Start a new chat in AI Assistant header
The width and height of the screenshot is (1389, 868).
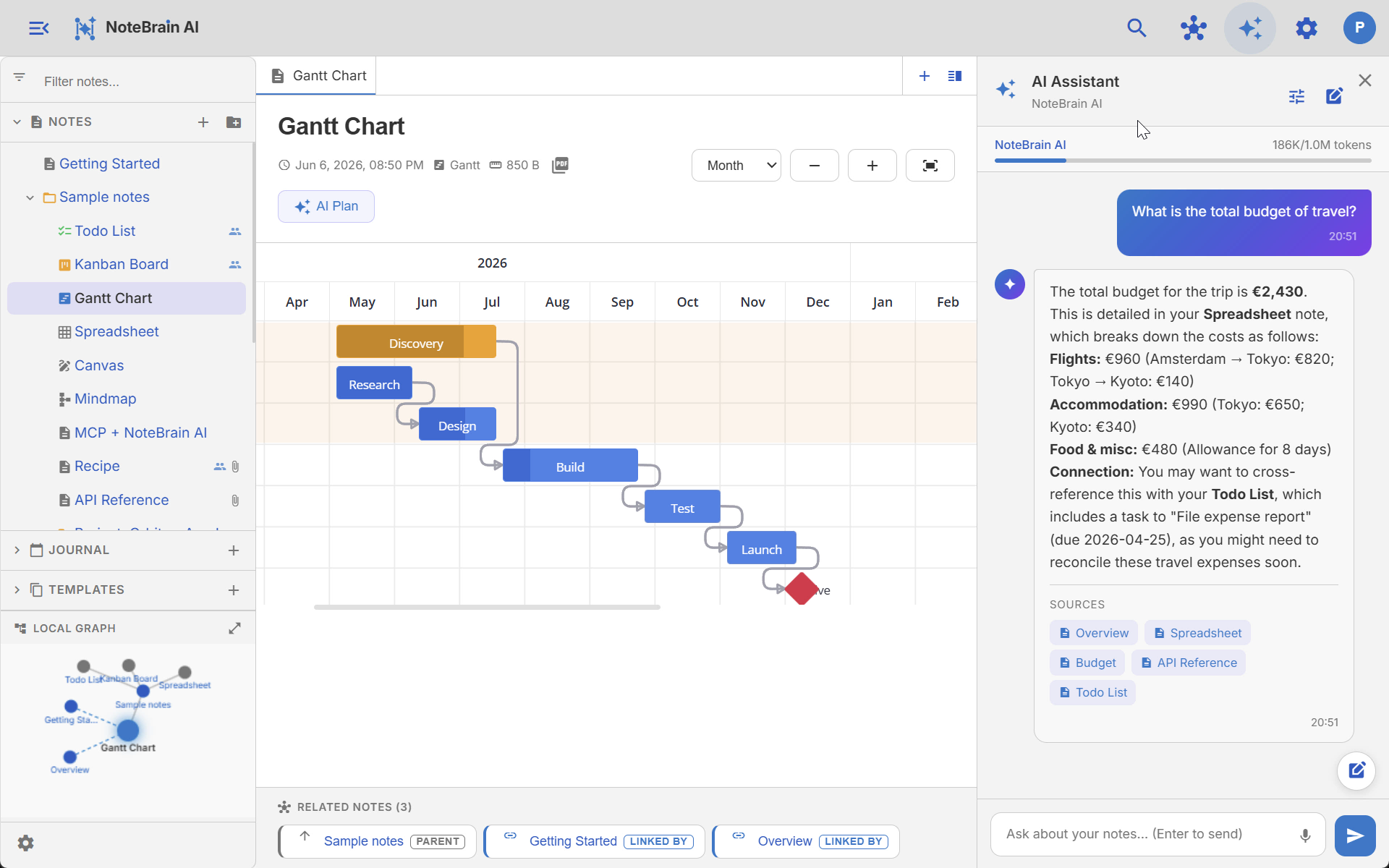tap(1334, 96)
